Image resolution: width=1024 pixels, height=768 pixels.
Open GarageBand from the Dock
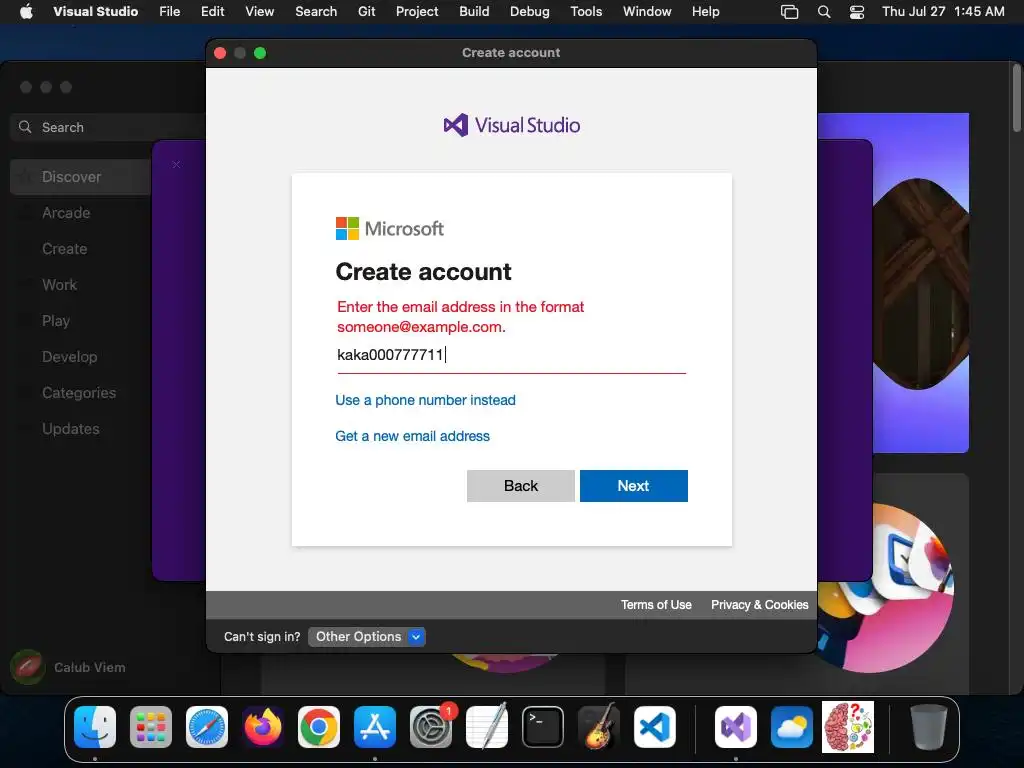point(599,727)
